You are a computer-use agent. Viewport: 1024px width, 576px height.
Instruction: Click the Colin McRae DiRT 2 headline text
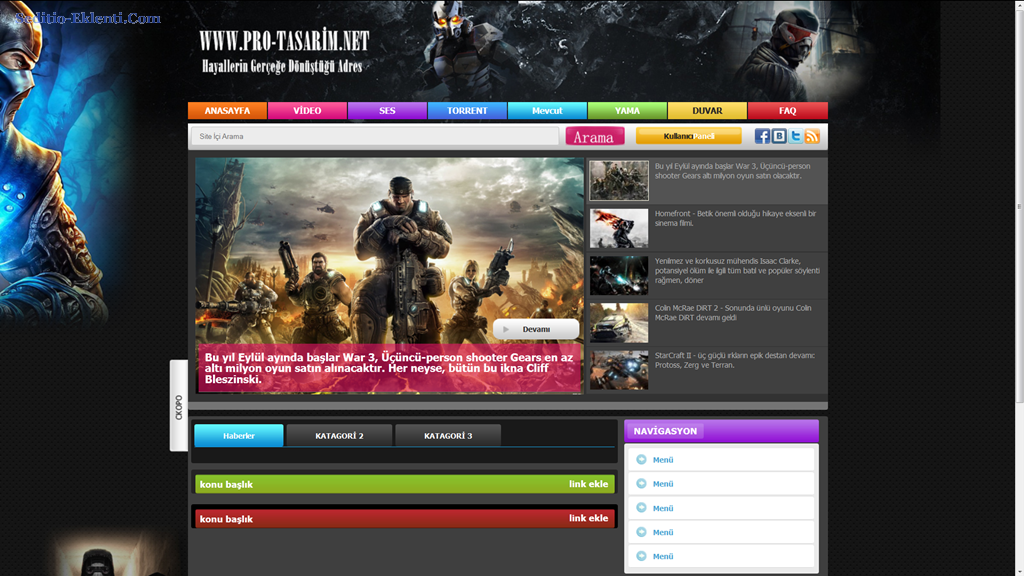tap(733, 313)
